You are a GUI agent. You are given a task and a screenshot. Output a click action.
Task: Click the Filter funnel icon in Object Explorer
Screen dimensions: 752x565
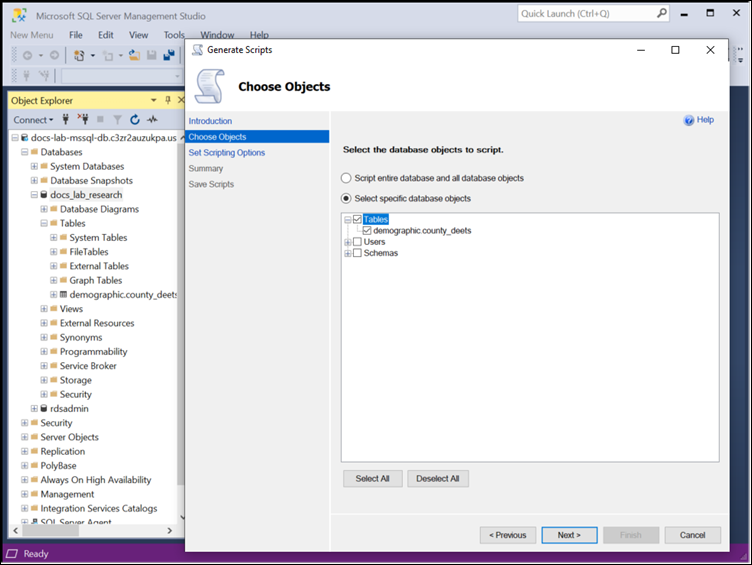116,120
